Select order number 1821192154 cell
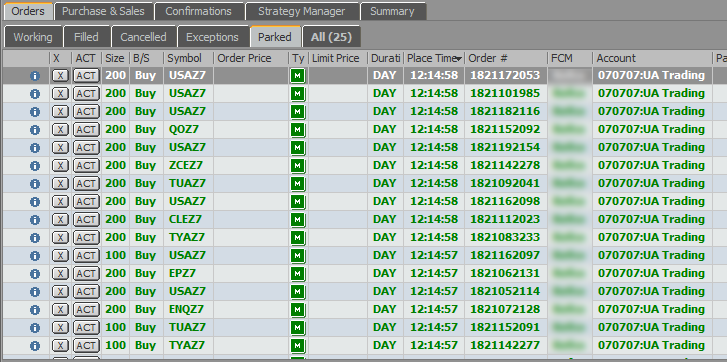 click(x=505, y=147)
